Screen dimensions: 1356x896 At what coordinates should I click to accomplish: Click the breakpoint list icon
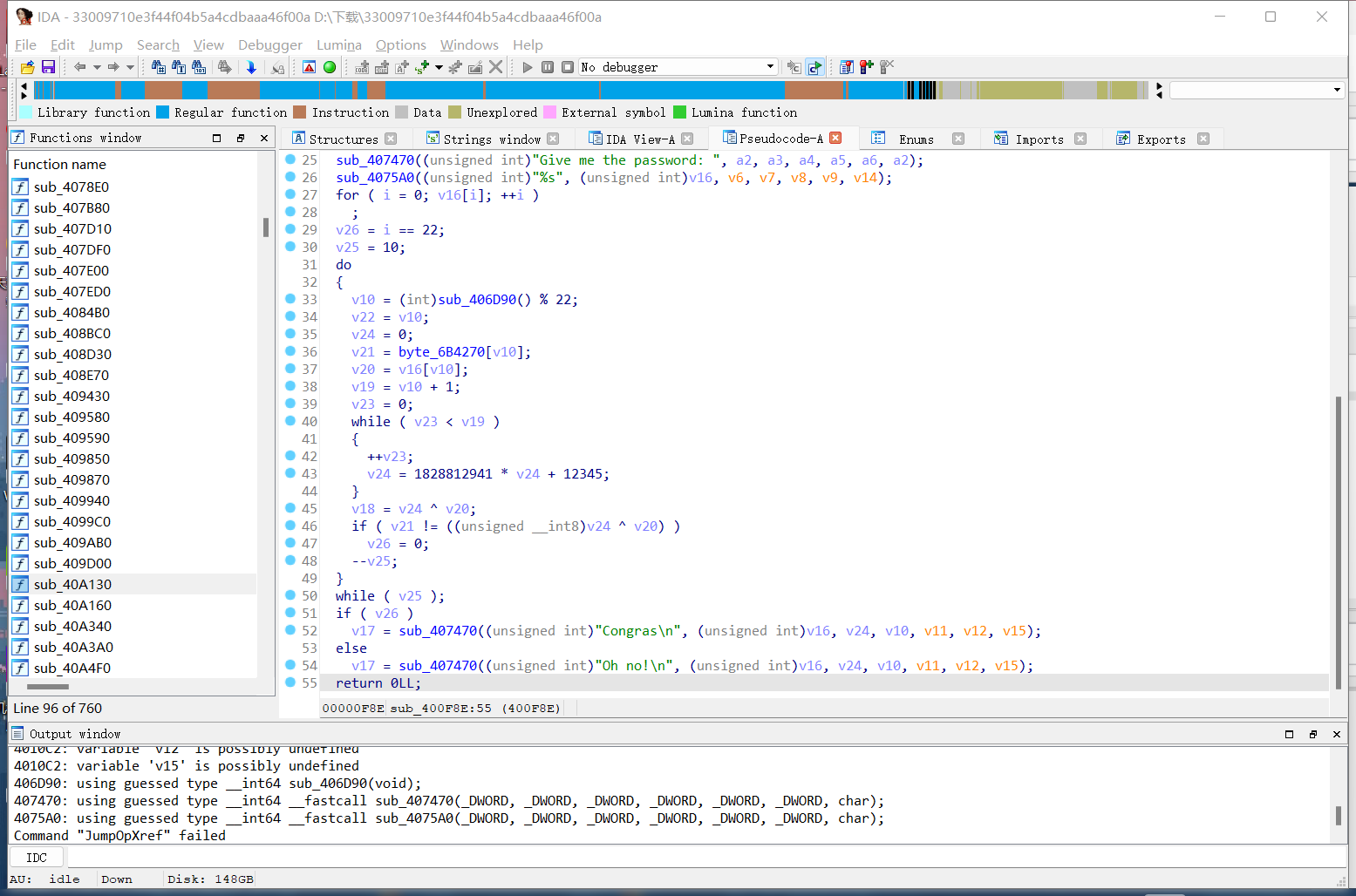pos(846,67)
